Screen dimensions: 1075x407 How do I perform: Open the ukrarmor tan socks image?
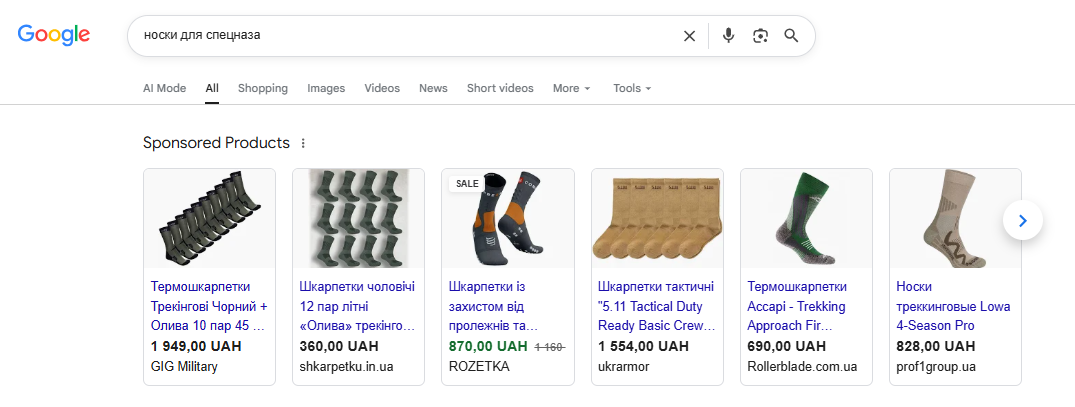657,219
